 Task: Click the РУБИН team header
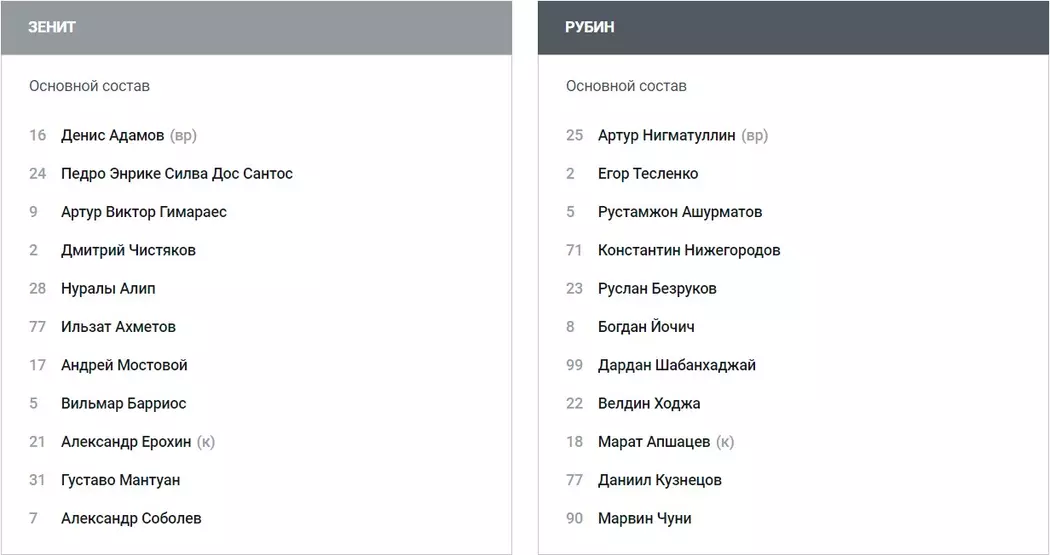coord(589,27)
